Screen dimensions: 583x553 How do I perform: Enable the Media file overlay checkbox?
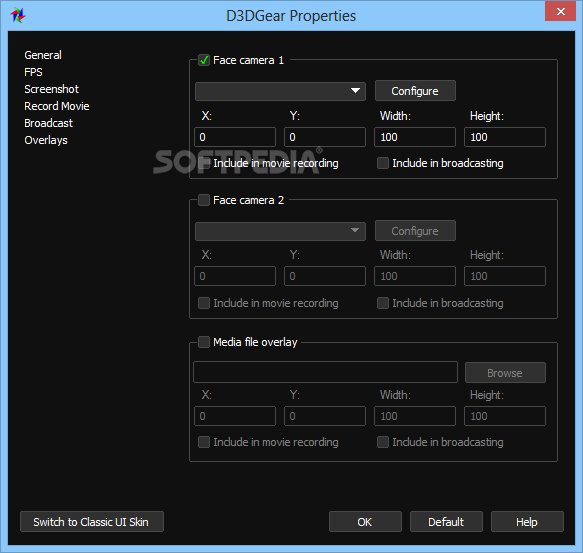[x=204, y=342]
